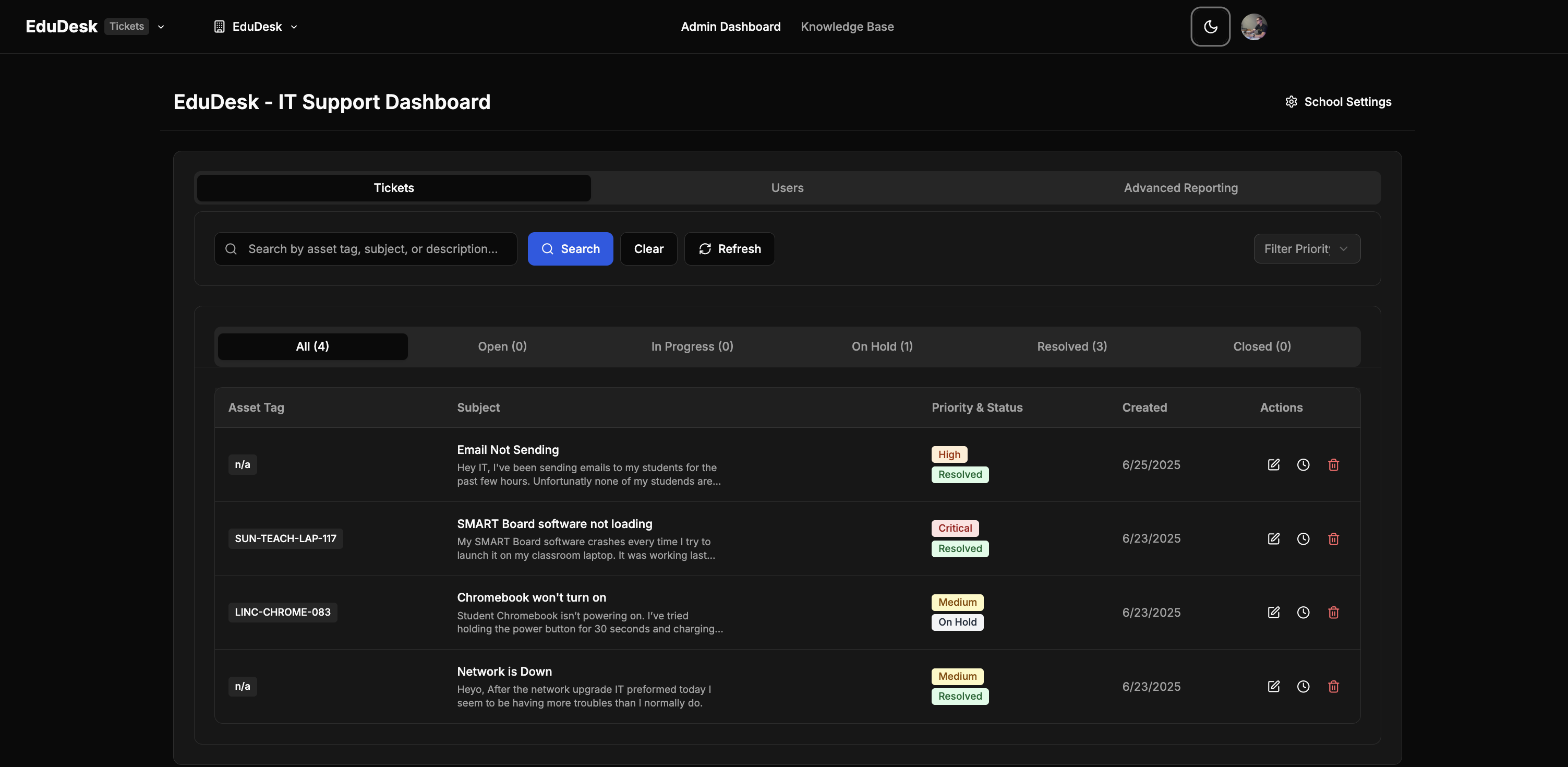Image resolution: width=1568 pixels, height=767 pixels.
Task: Expand the EduDesk organization switcher
Action: [x=256, y=27]
